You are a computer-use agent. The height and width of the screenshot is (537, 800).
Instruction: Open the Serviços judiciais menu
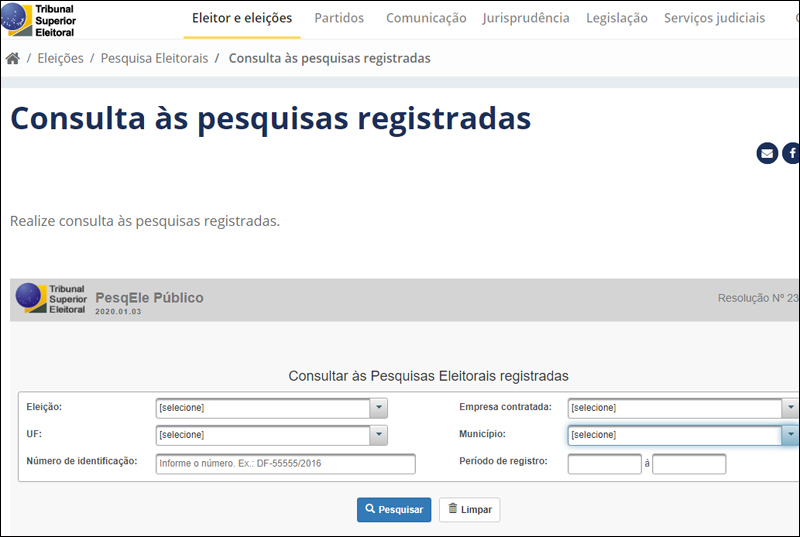[714, 18]
